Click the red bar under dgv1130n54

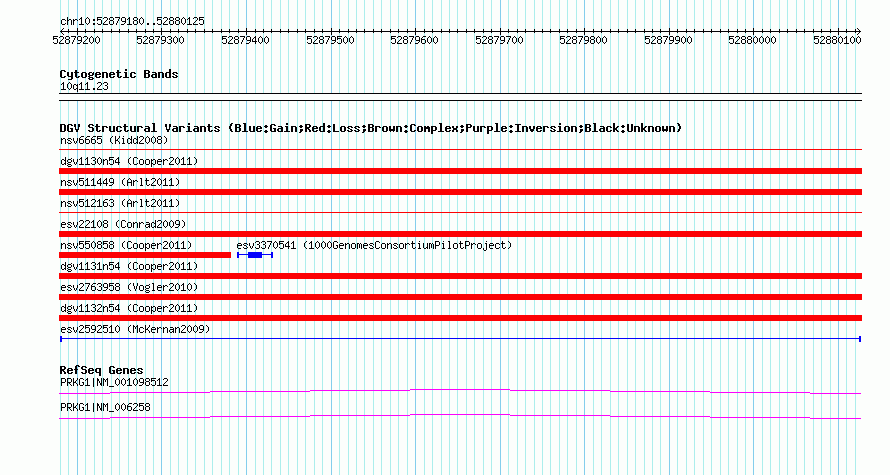point(460,171)
